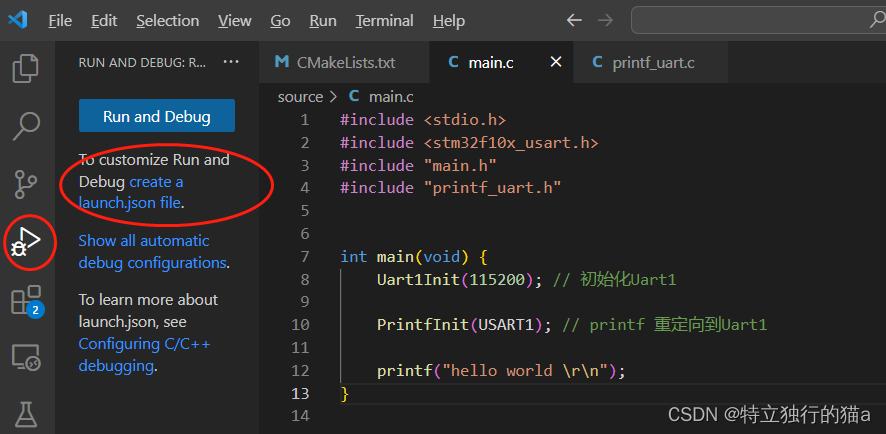Open the Run and Debug view icon
The image size is (886, 434).
point(26,242)
